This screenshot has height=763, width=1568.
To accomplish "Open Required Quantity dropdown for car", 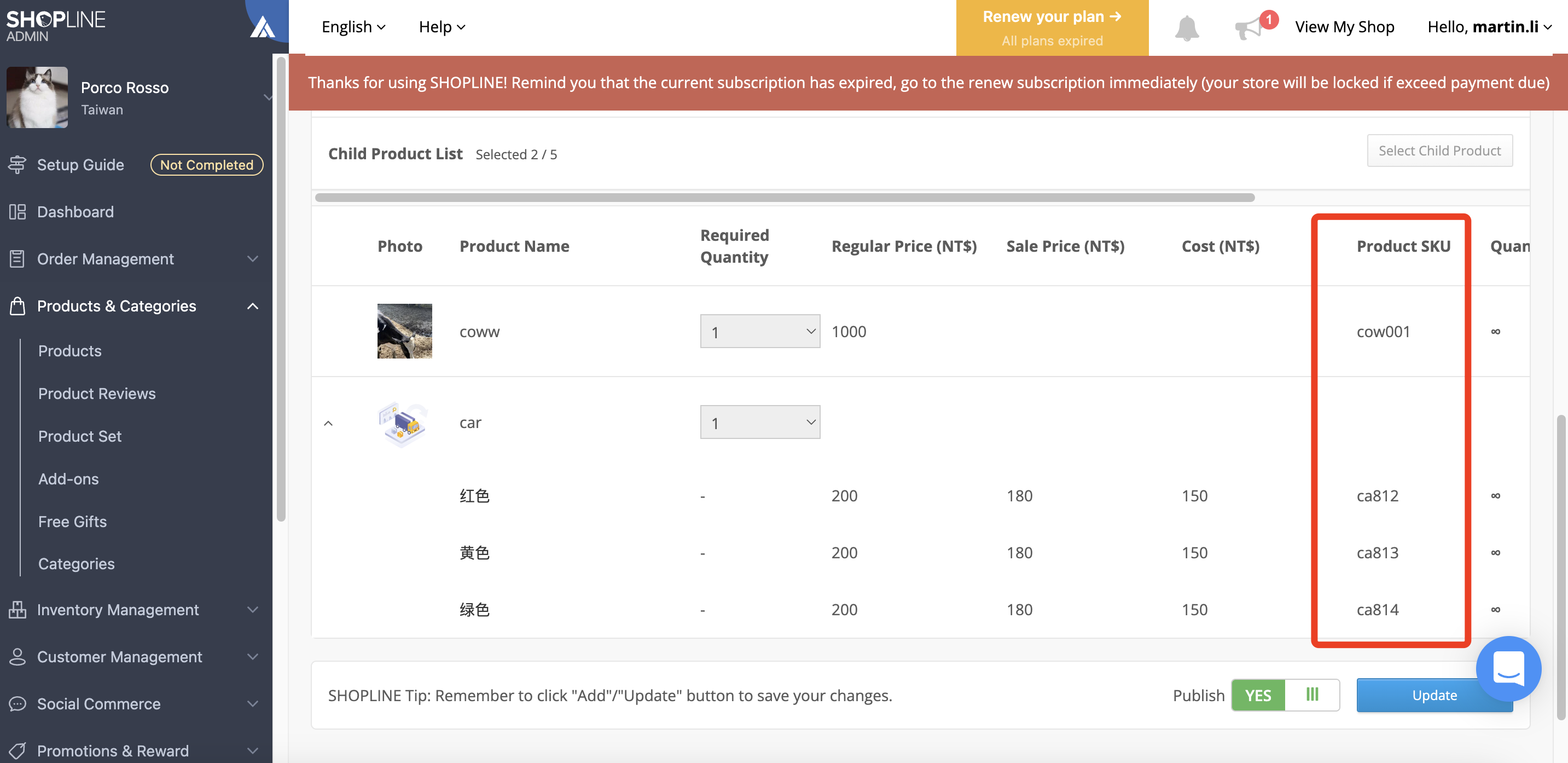I will (x=759, y=422).
